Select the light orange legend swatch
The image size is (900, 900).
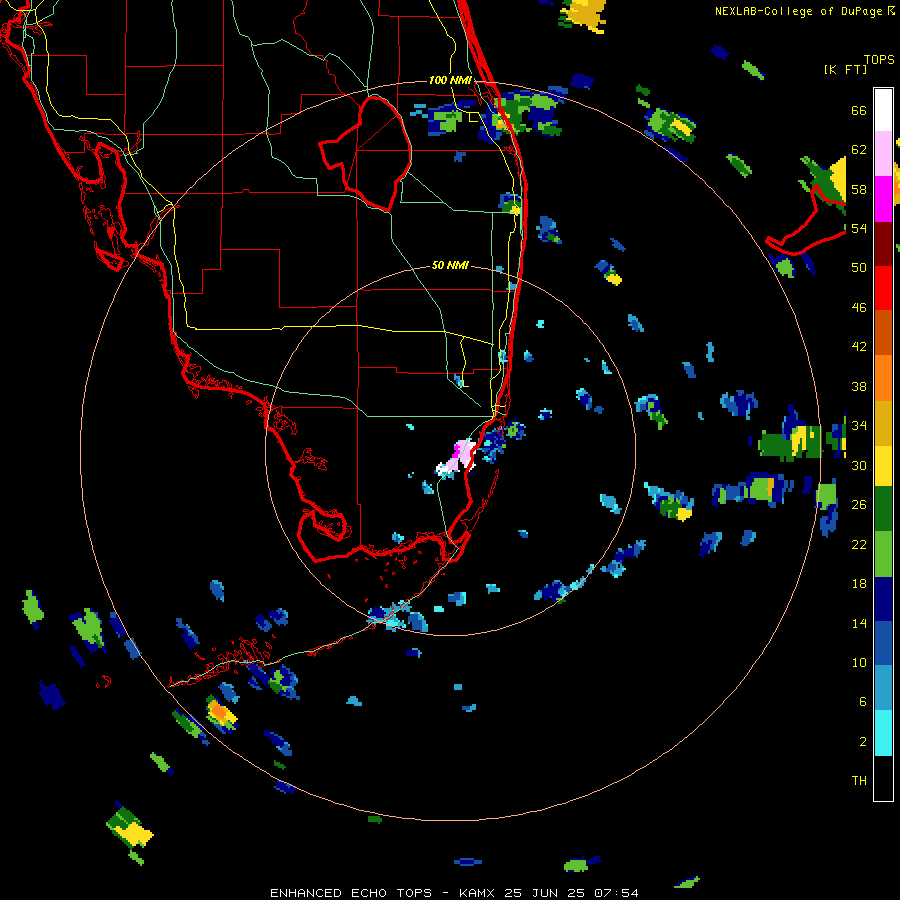point(883,378)
